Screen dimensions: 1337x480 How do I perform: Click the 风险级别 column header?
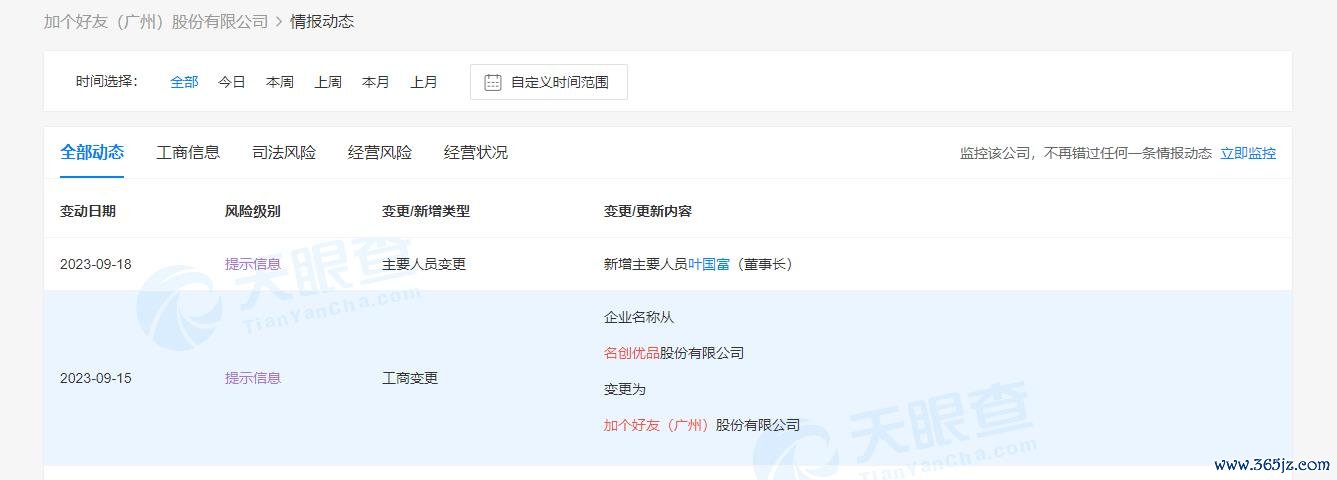click(253, 211)
